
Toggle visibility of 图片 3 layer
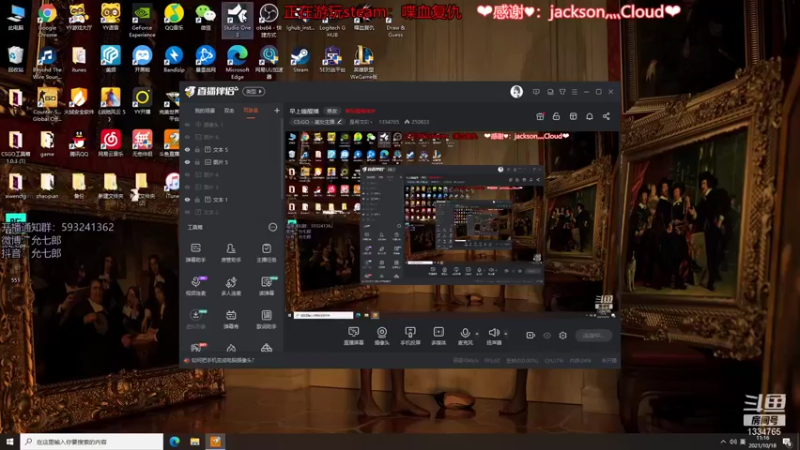187,187
